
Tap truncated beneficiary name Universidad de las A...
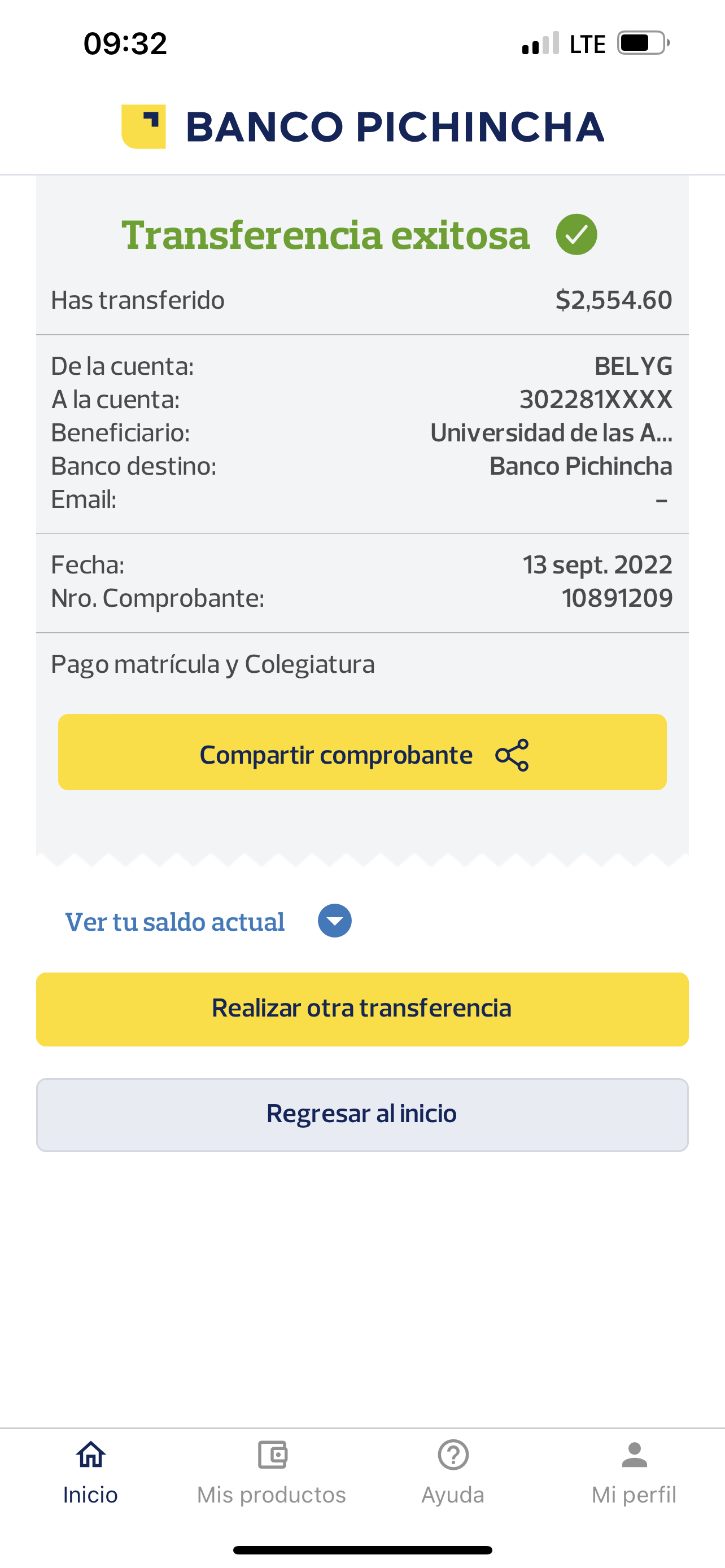click(551, 433)
